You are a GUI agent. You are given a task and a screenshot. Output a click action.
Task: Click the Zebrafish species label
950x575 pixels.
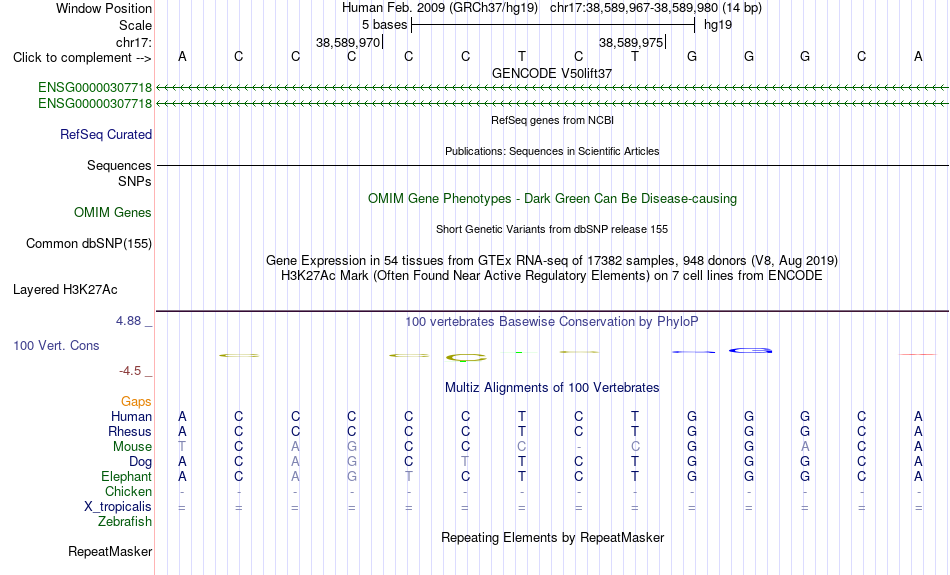[x=125, y=522]
